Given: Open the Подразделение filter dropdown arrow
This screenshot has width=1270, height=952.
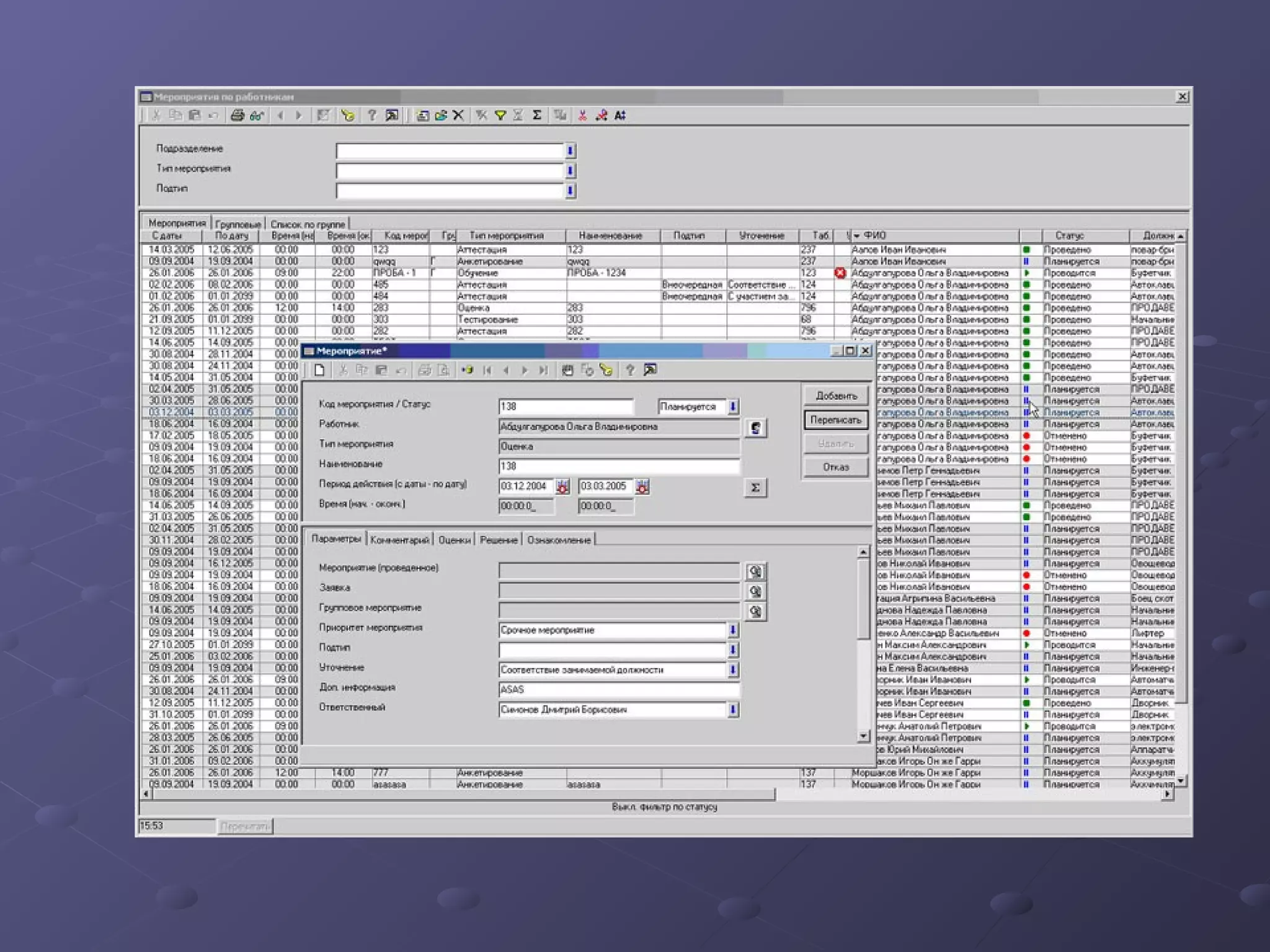Looking at the screenshot, I should [x=570, y=151].
